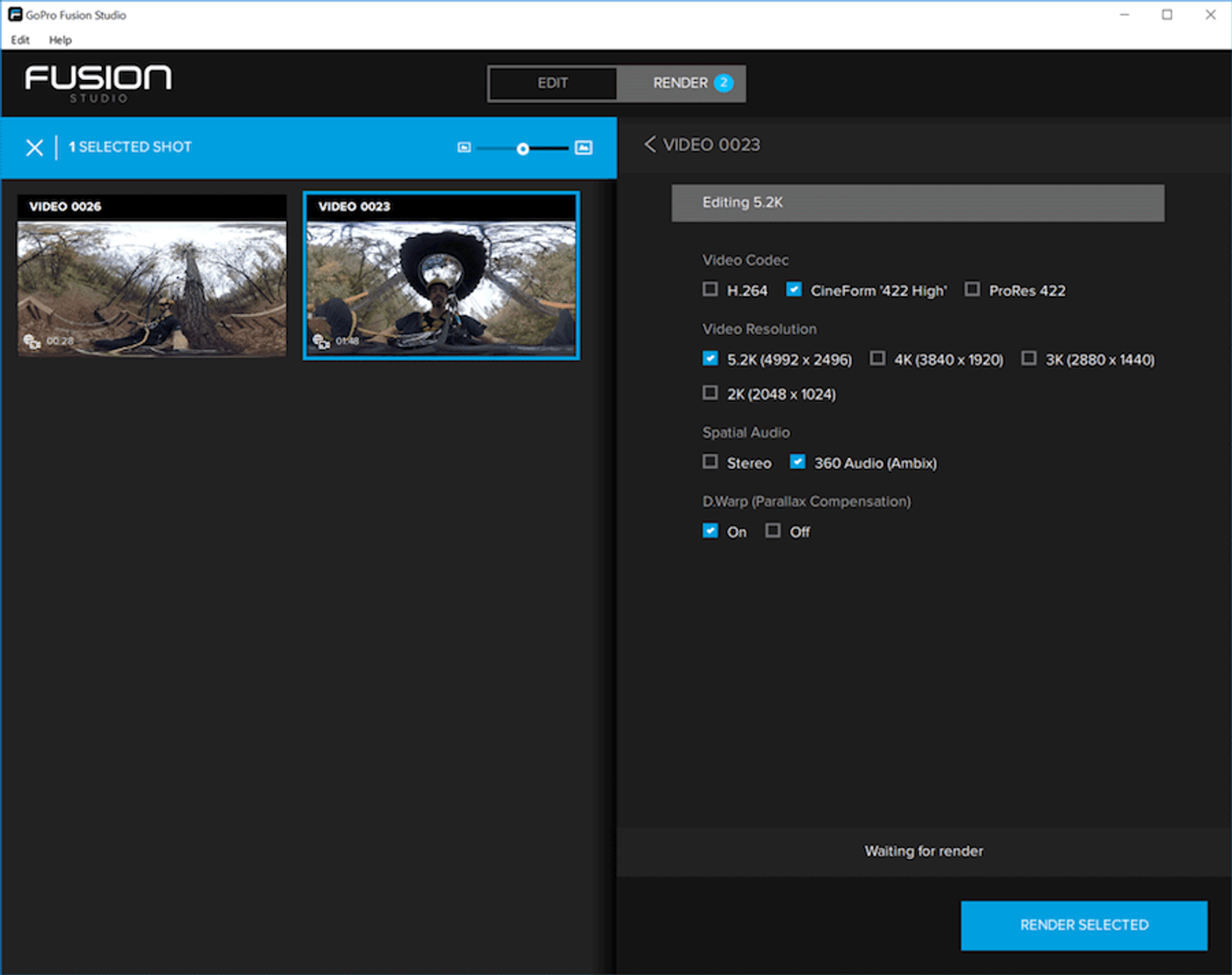This screenshot has width=1232, height=975.
Task: Switch to the RENDER tab
Action: [681, 83]
